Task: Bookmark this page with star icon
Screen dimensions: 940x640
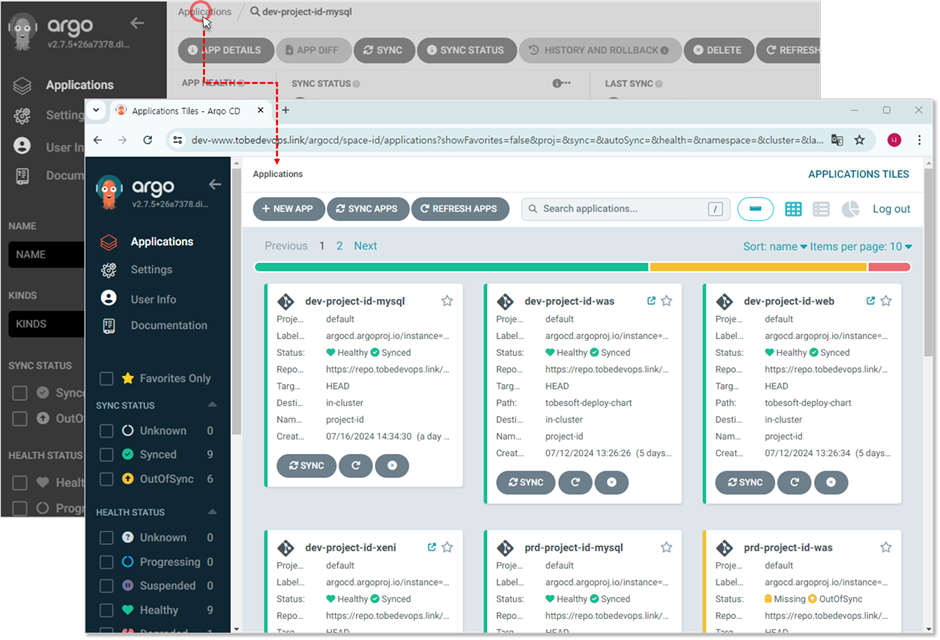Action: click(860, 140)
